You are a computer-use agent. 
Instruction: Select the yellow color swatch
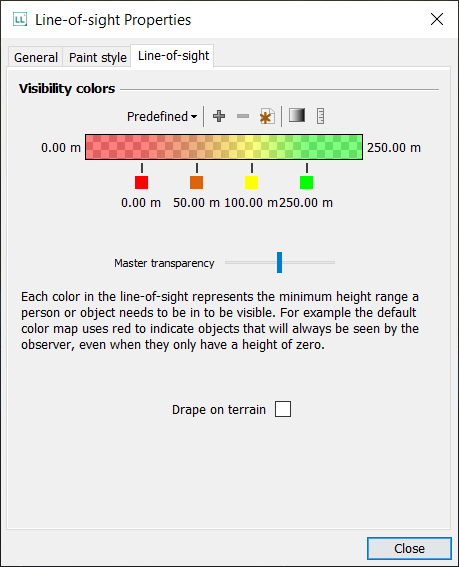pyautogui.click(x=251, y=182)
